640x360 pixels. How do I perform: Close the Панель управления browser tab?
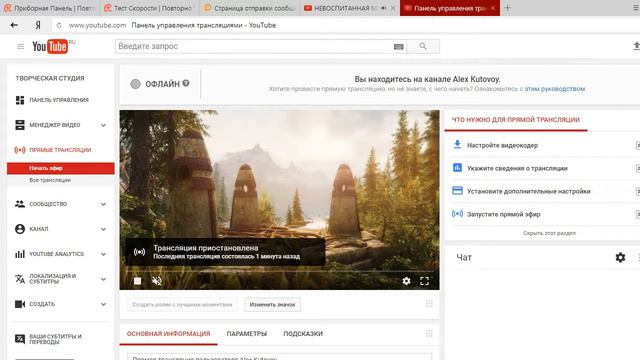point(493,8)
